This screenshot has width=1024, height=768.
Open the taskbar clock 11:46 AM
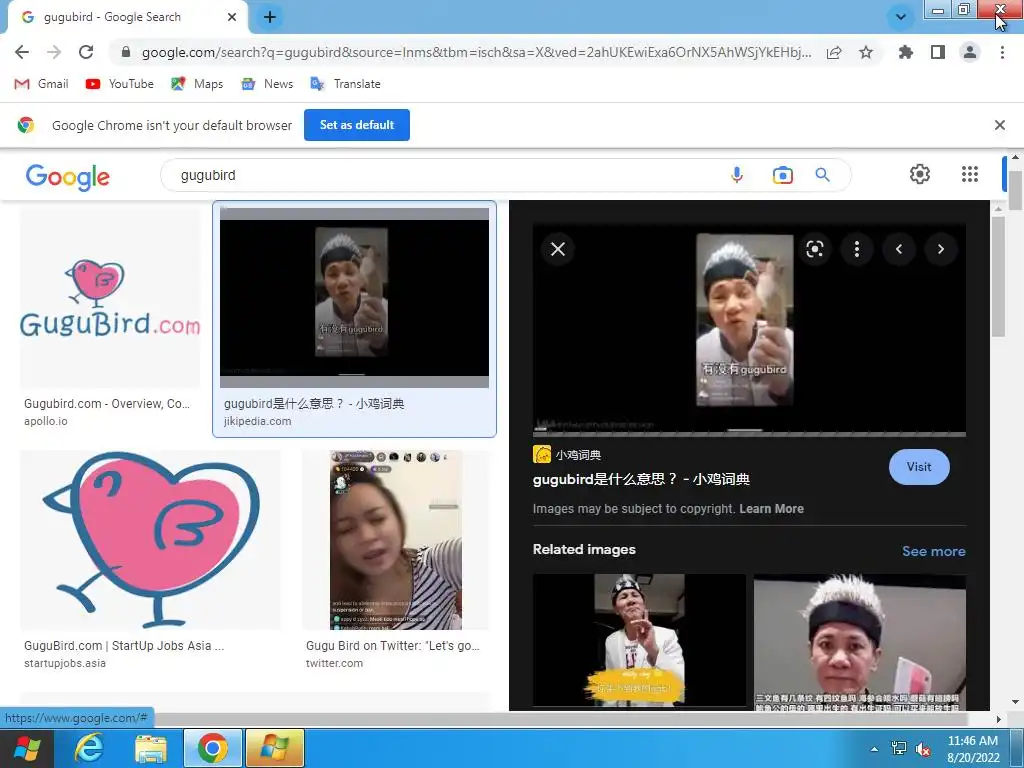(x=973, y=749)
